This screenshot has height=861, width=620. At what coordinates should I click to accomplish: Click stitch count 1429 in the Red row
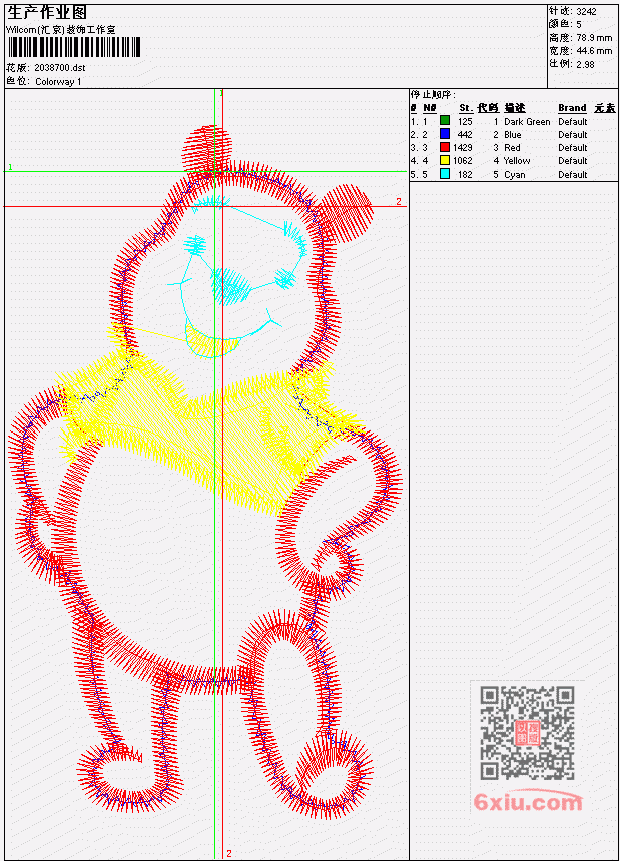click(463, 148)
